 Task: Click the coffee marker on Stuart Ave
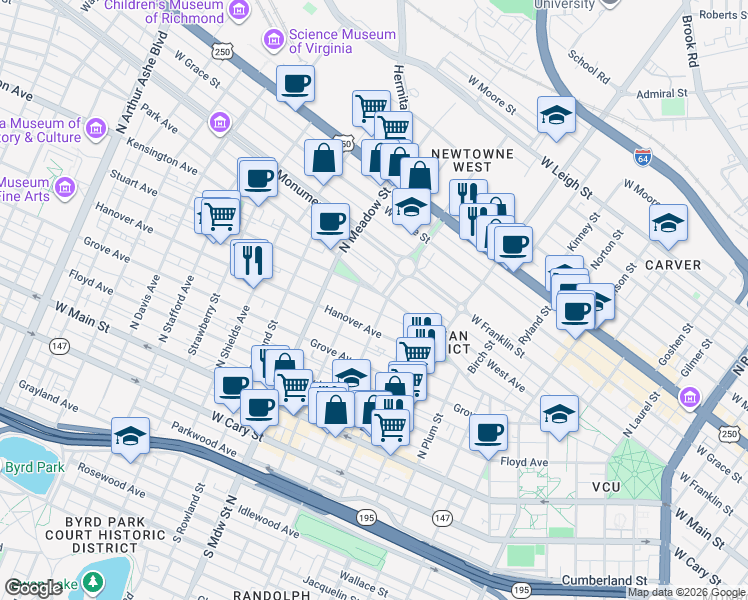click(258, 180)
